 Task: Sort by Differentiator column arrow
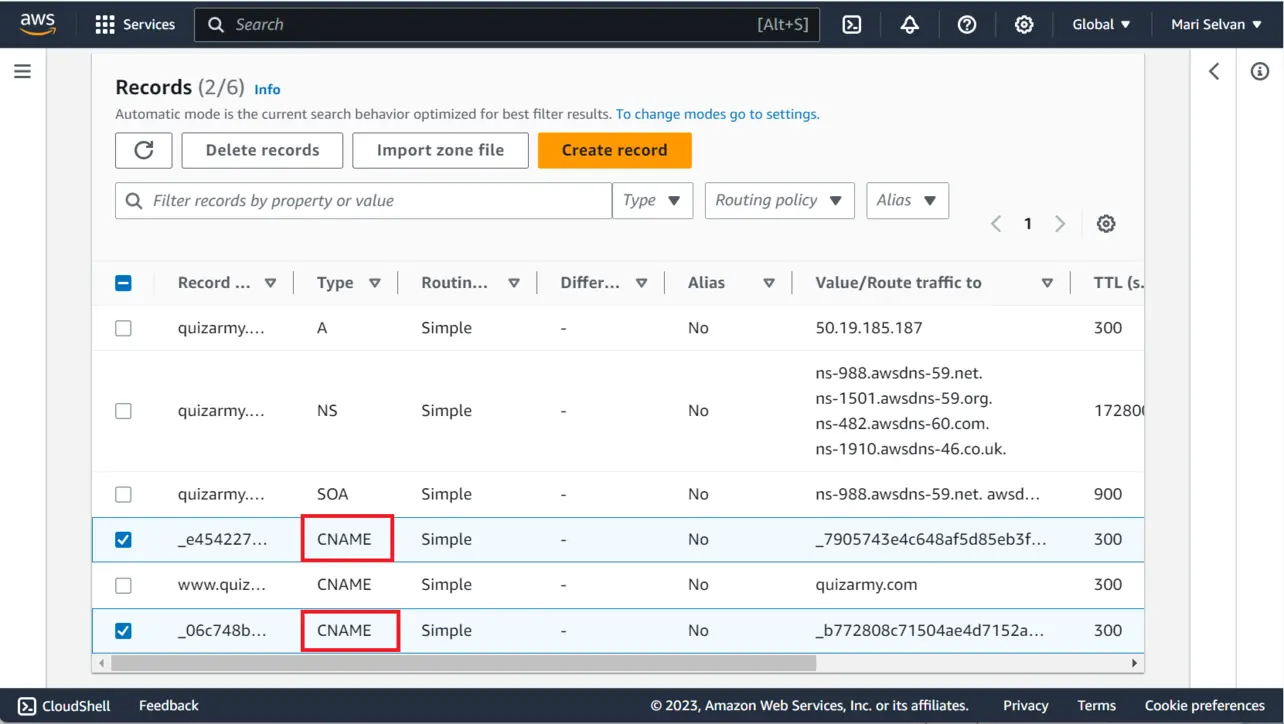[x=642, y=283]
